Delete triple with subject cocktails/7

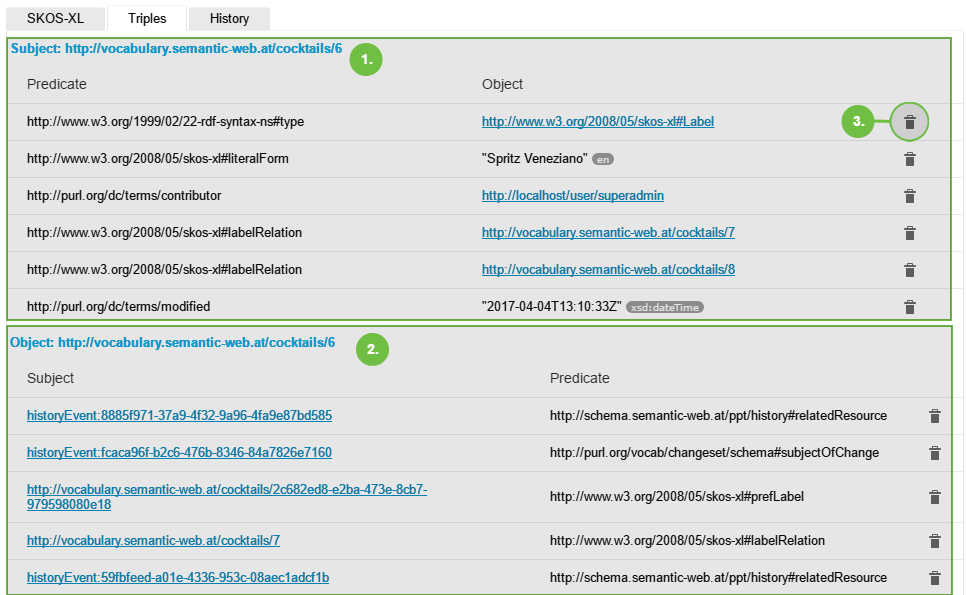pyautogui.click(x=934, y=541)
